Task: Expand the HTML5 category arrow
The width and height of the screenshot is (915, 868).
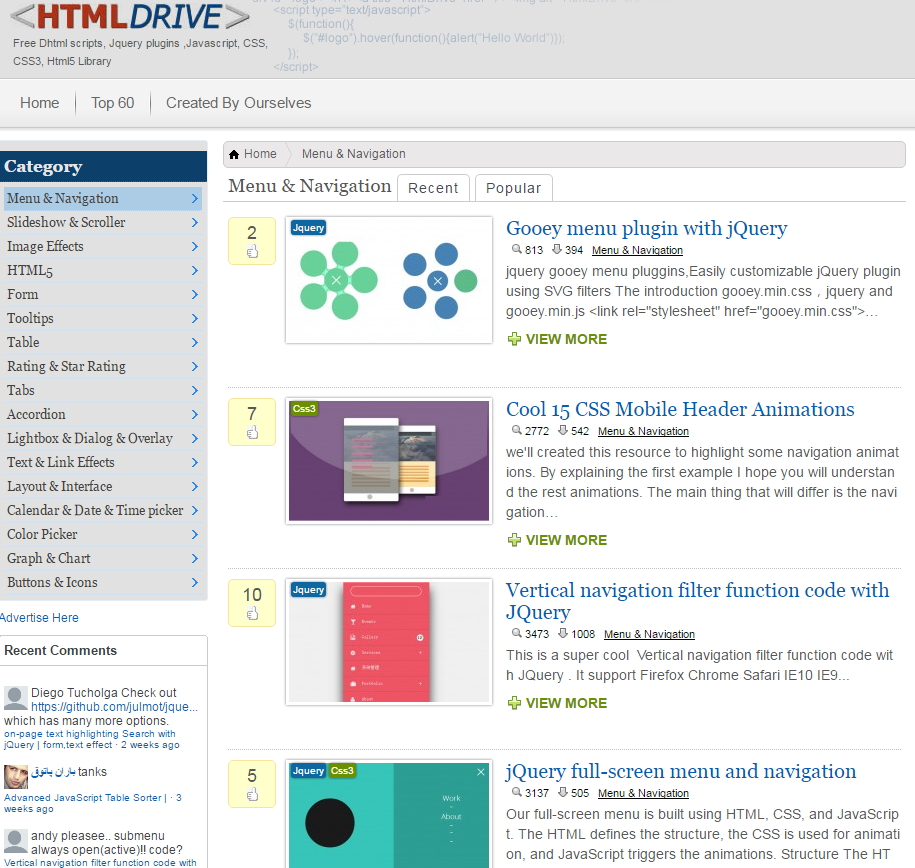Action: pyautogui.click(x=195, y=270)
